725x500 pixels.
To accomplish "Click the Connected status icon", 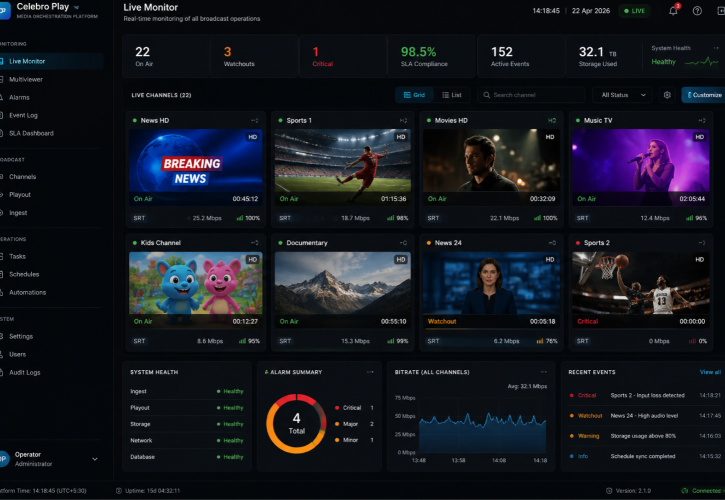I will tap(685, 491).
